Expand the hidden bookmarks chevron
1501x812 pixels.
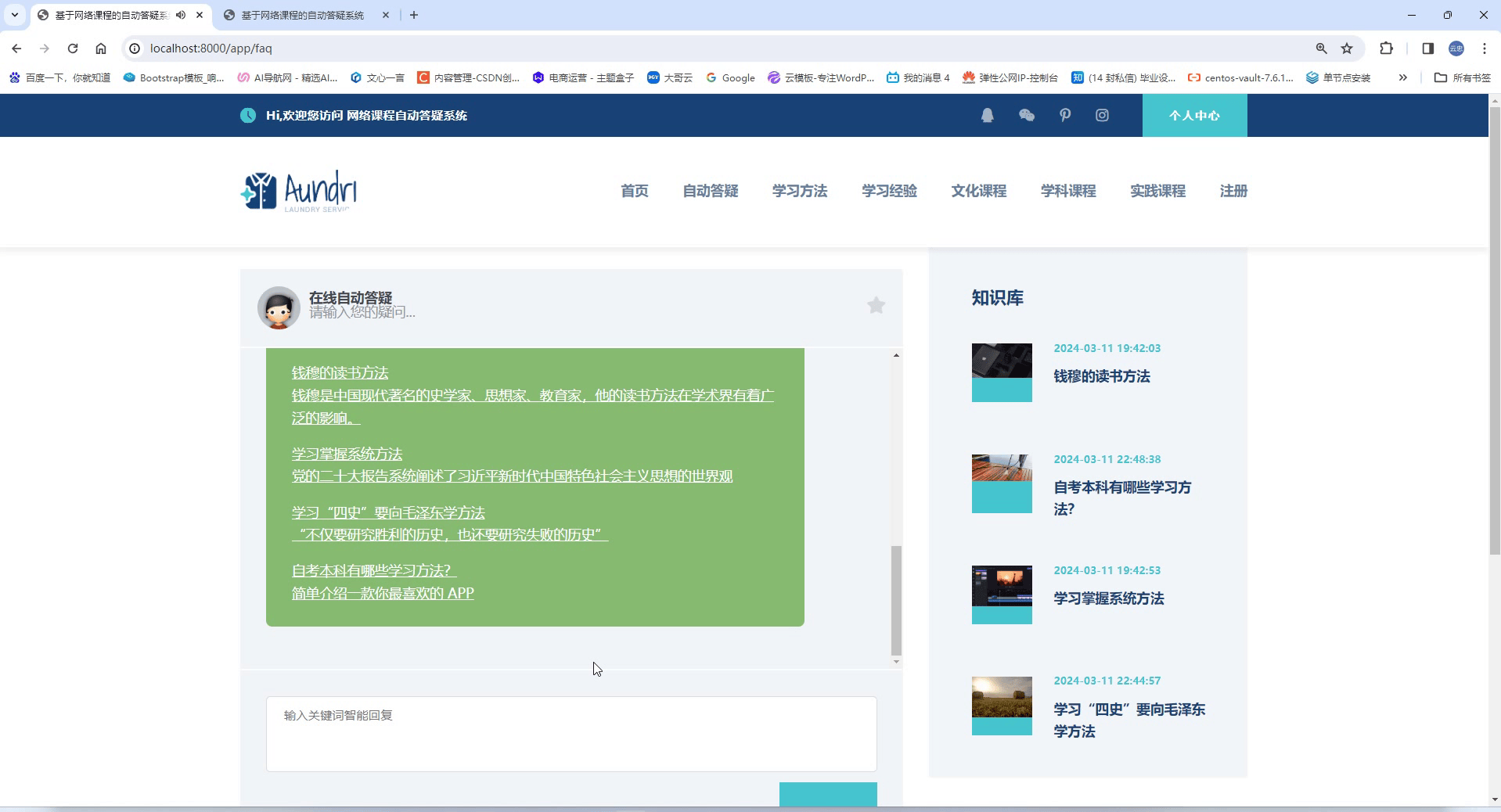click(1403, 77)
